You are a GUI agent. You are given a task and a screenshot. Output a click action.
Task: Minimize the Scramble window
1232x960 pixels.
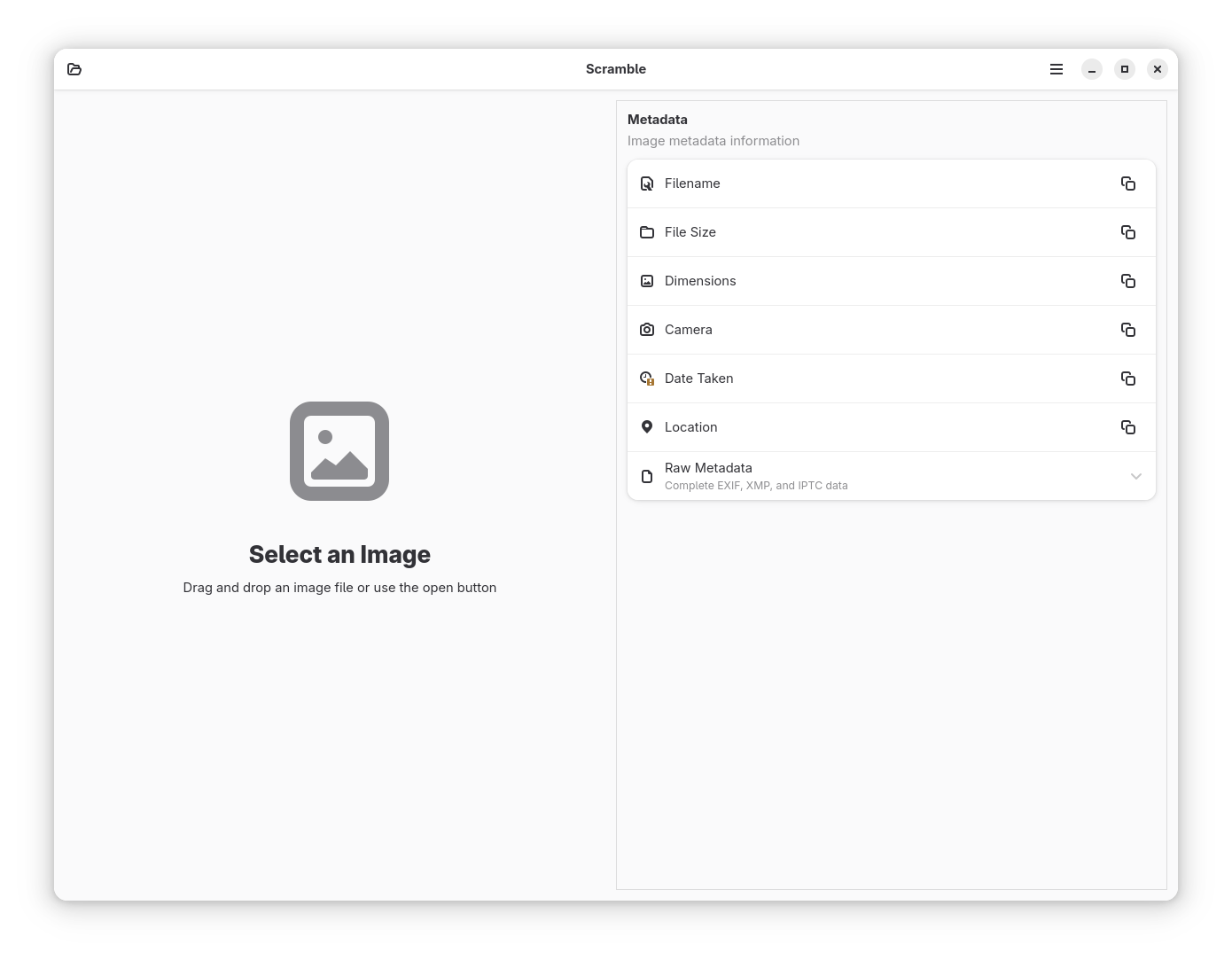coord(1092,69)
